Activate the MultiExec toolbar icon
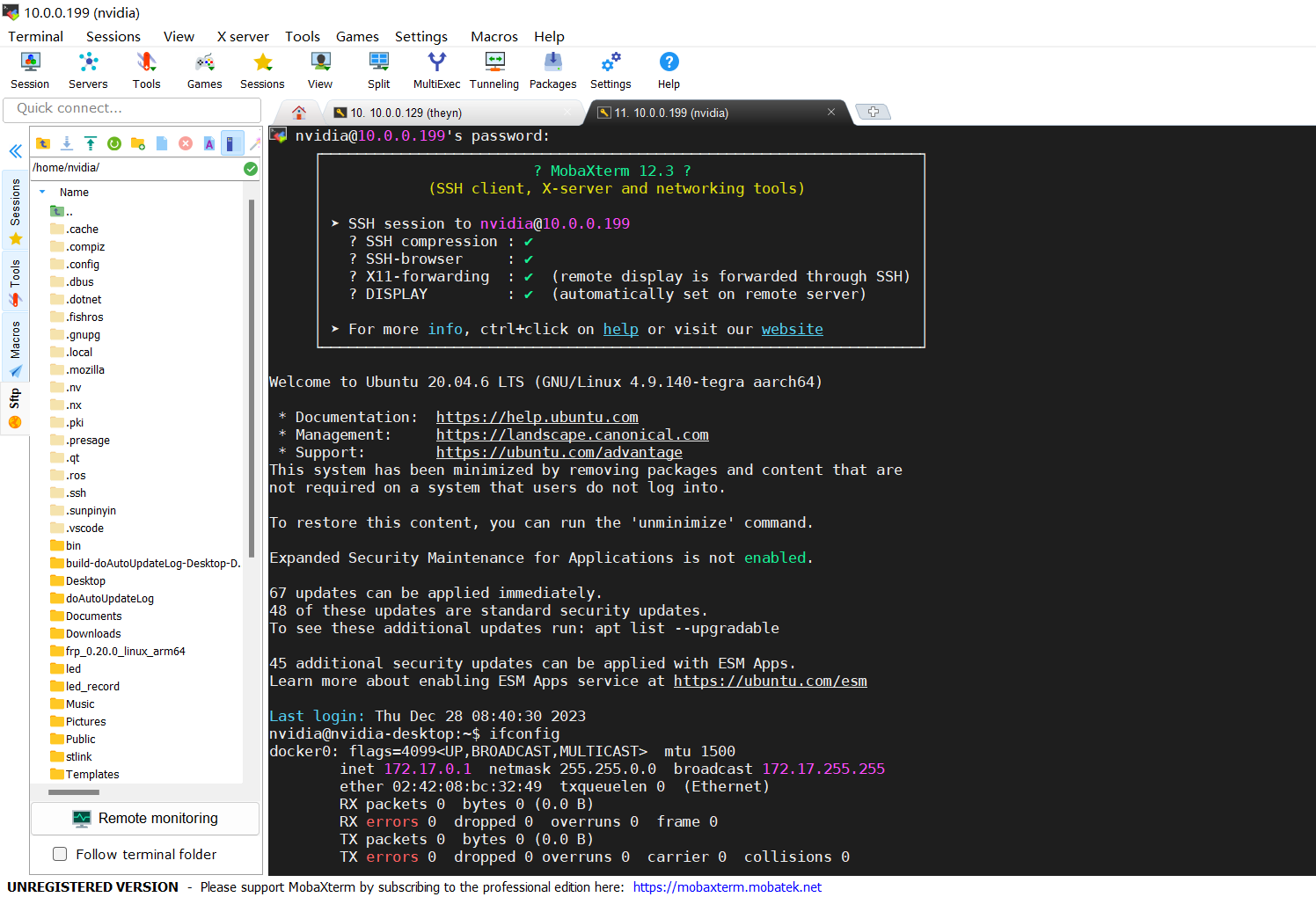Viewport: 1316px width, 897px height. [x=437, y=70]
